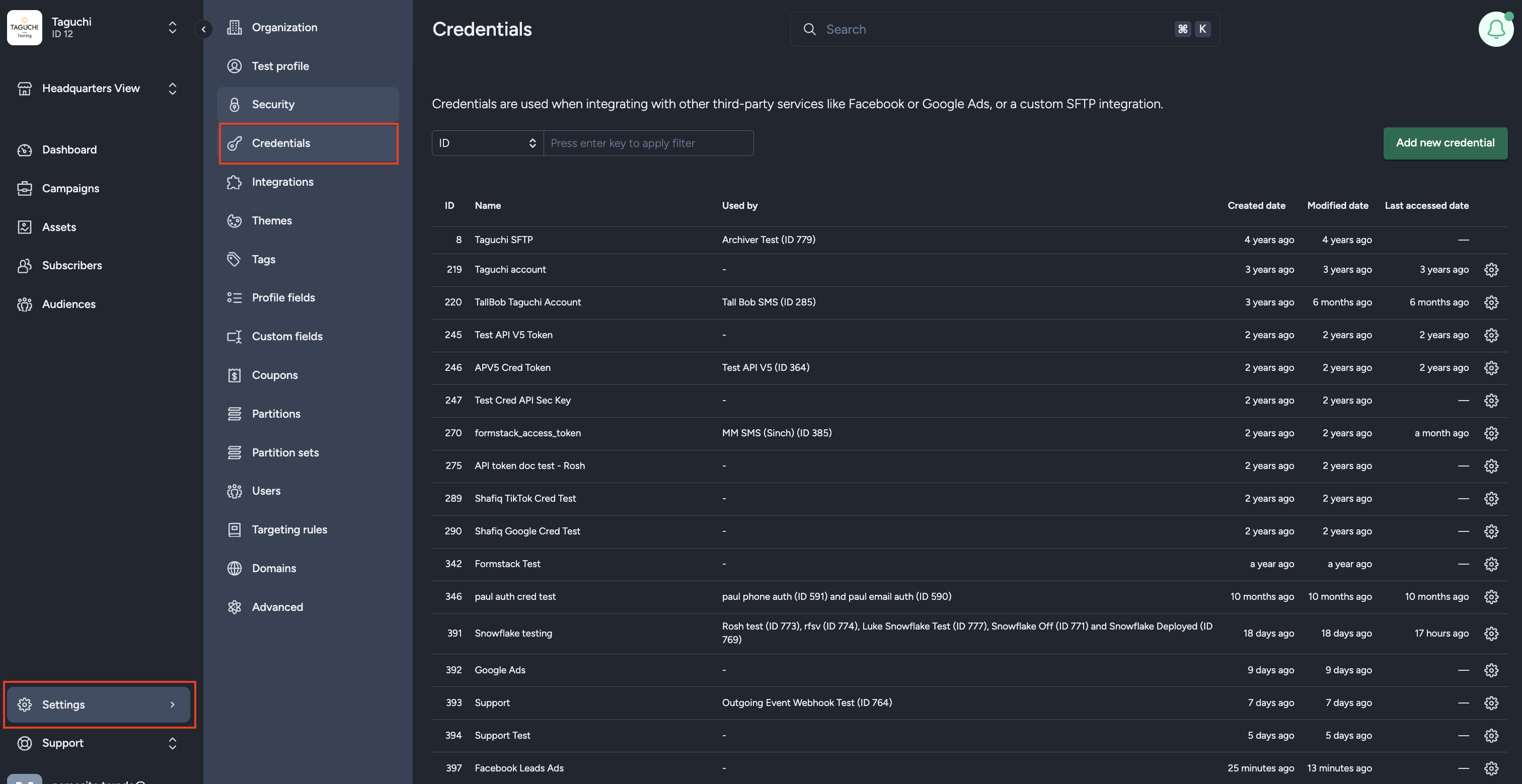The height and width of the screenshot is (784, 1522).
Task: Click the filter text input field
Action: coord(648,142)
